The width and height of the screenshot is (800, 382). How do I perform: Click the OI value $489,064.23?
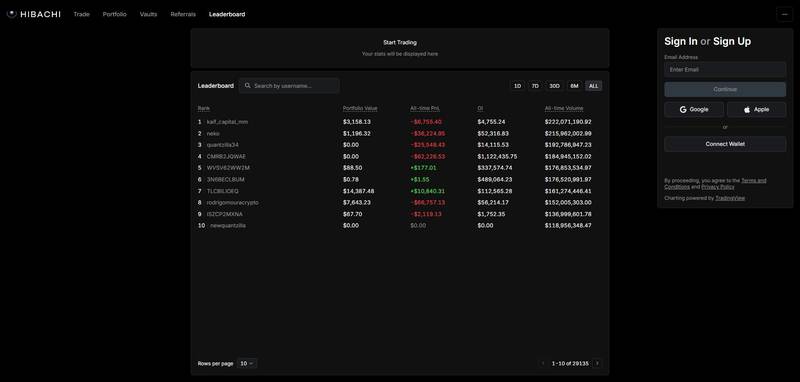495,180
